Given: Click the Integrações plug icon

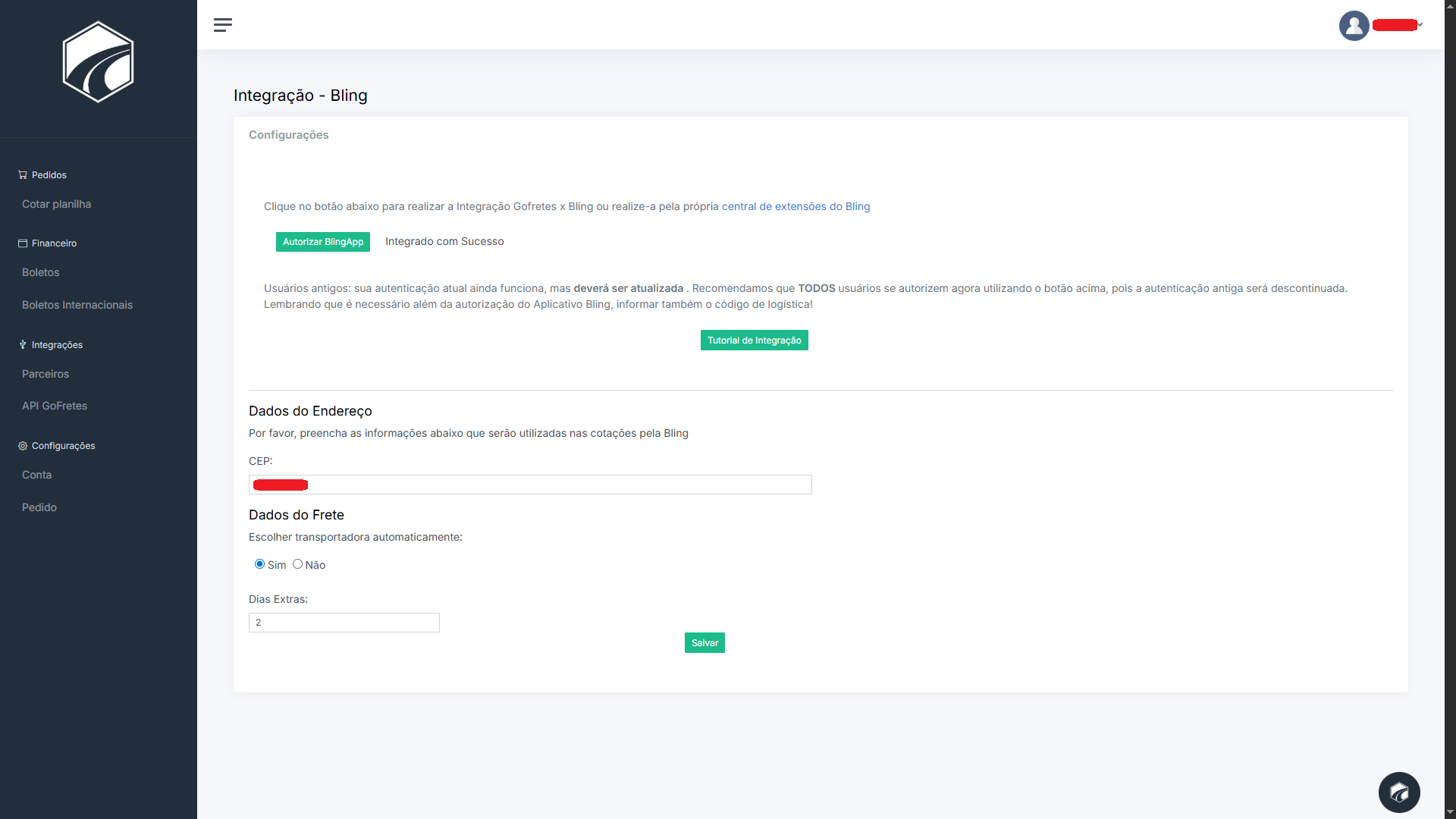Looking at the screenshot, I should click(23, 345).
